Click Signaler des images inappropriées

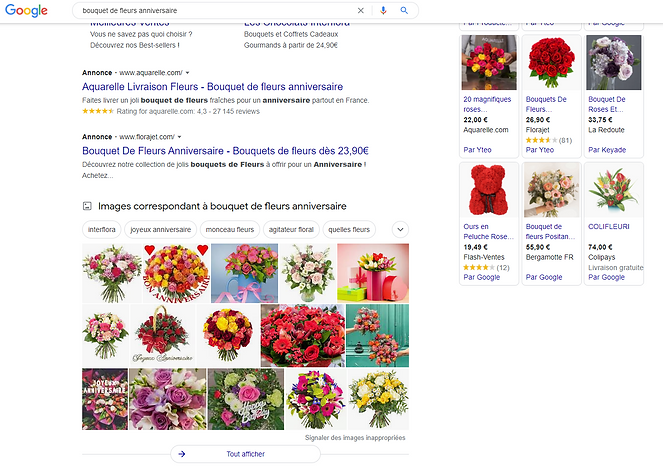[x=355, y=438]
